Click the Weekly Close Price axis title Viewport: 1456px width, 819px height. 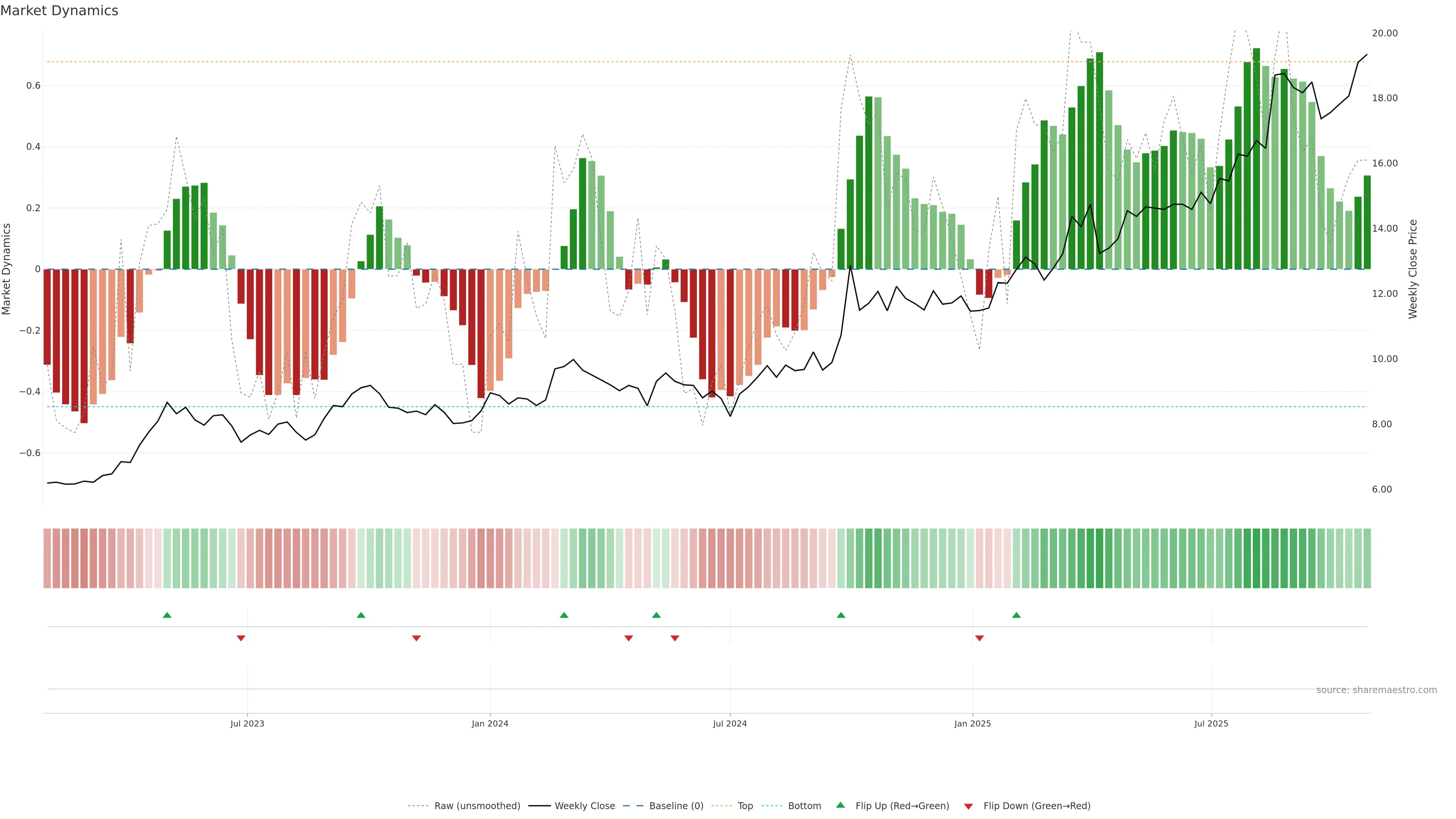pos(1413,269)
